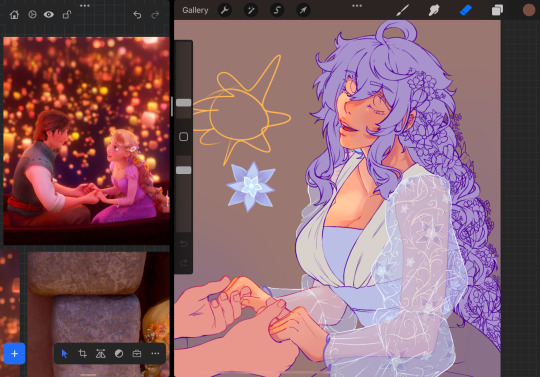Screen dimensions: 540x377
Task: Tap the square modify button on sidebar
Action: [x=184, y=137]
